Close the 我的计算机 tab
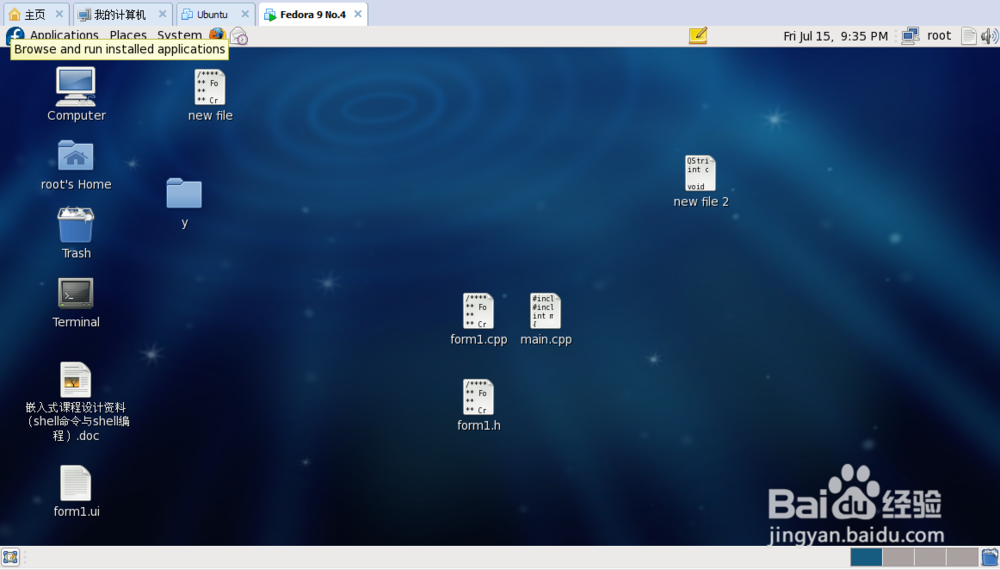This screenshot has height=570, width=1000. (163, 14)
